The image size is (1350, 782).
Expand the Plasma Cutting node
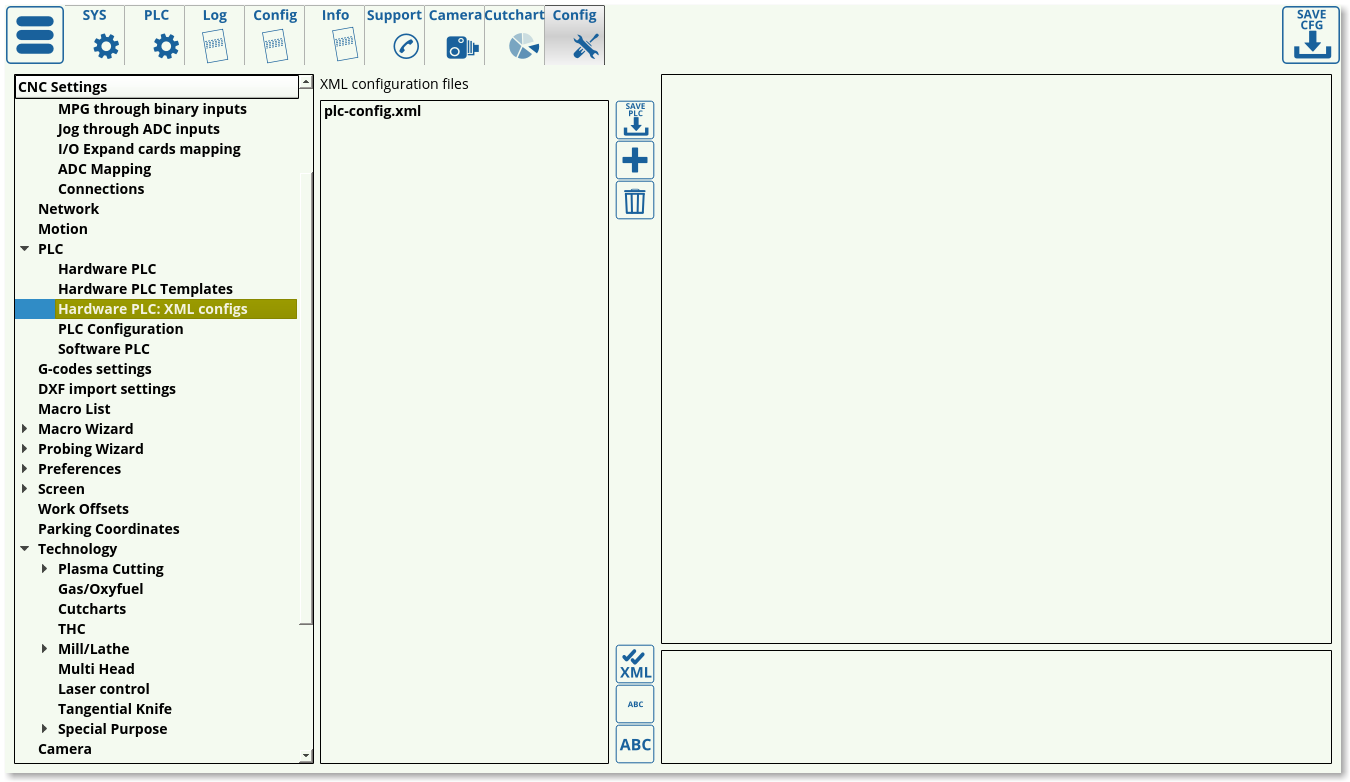(45, 569)
